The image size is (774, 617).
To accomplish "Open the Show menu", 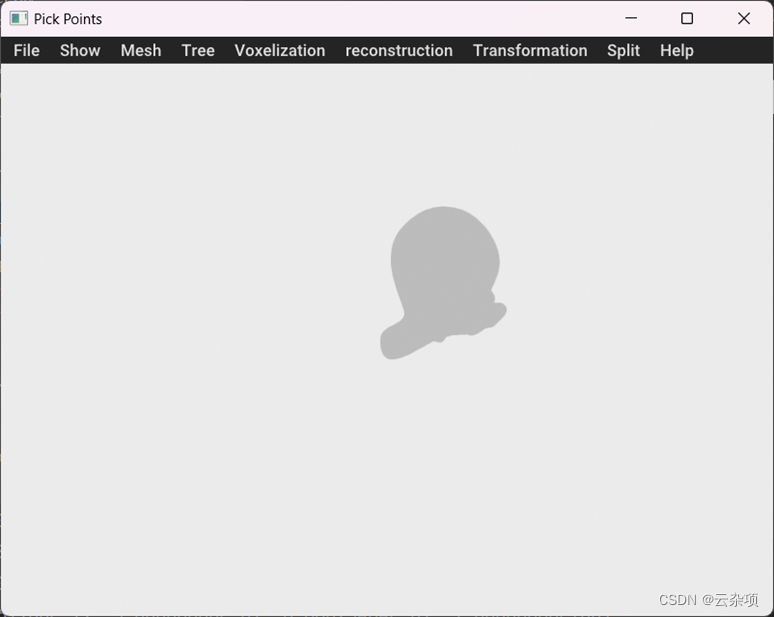I will point(80,50).
